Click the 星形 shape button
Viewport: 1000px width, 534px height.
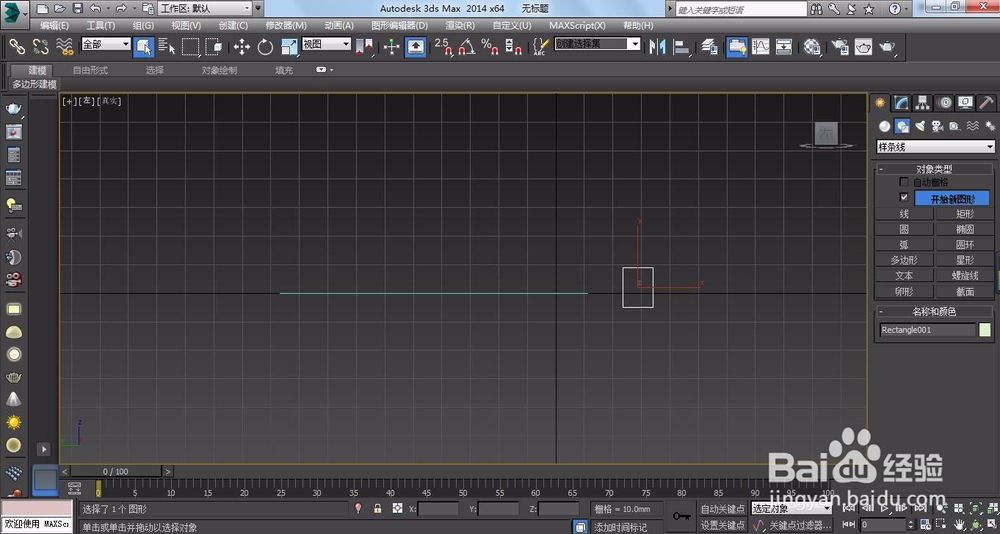[966, 260]
